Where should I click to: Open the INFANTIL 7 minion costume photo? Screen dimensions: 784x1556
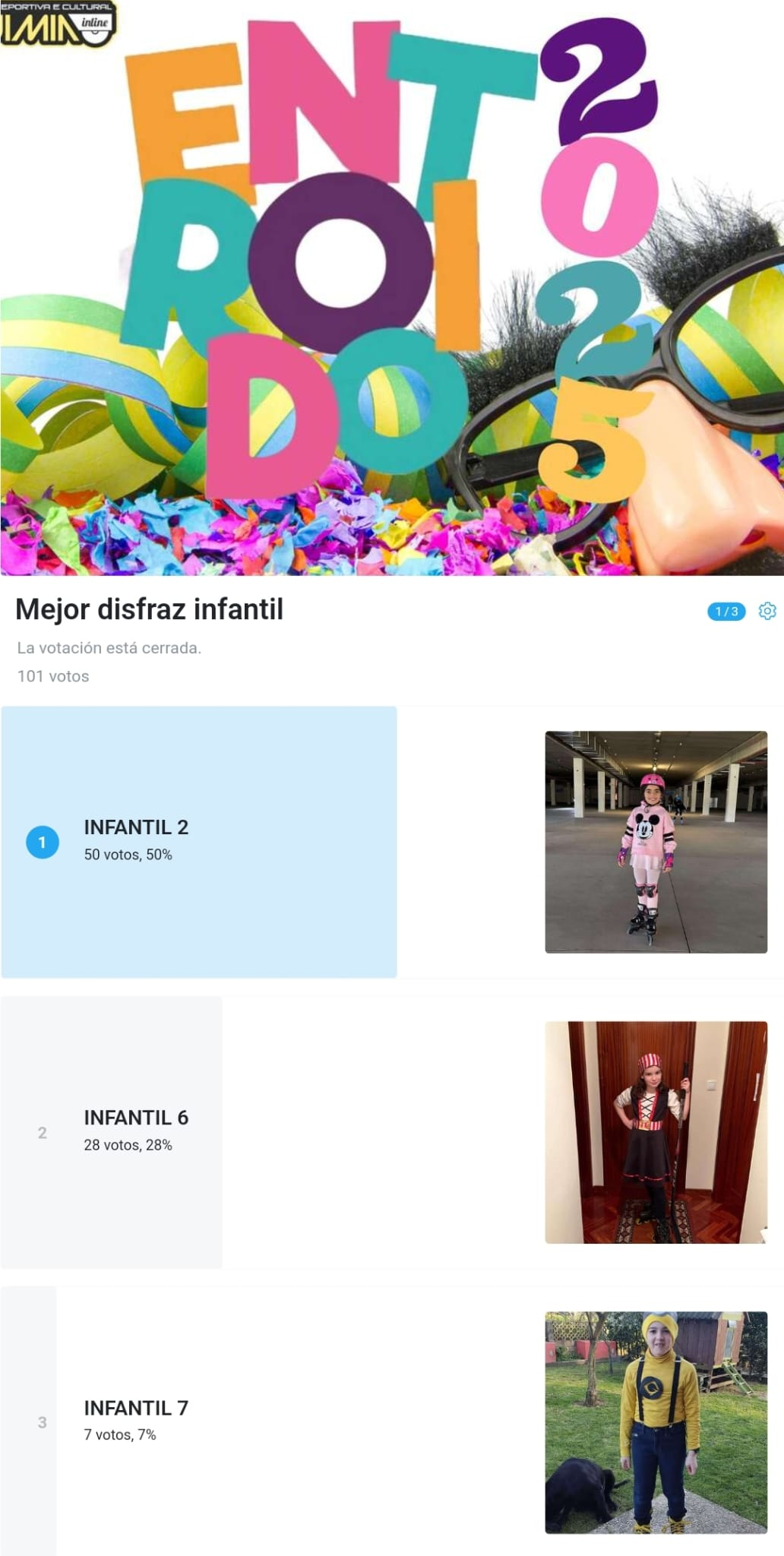[656, 1422]
